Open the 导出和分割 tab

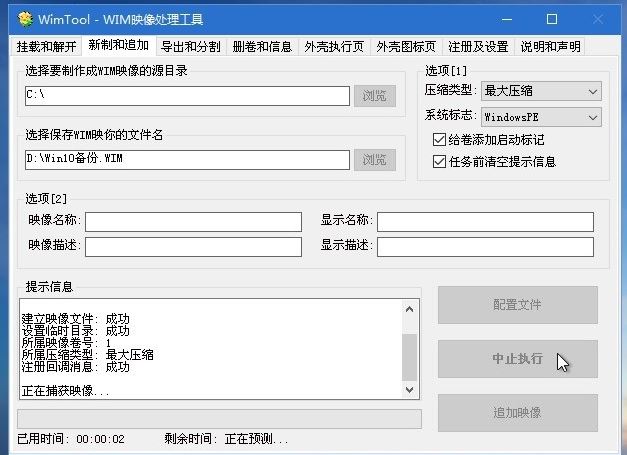(191, 47)
